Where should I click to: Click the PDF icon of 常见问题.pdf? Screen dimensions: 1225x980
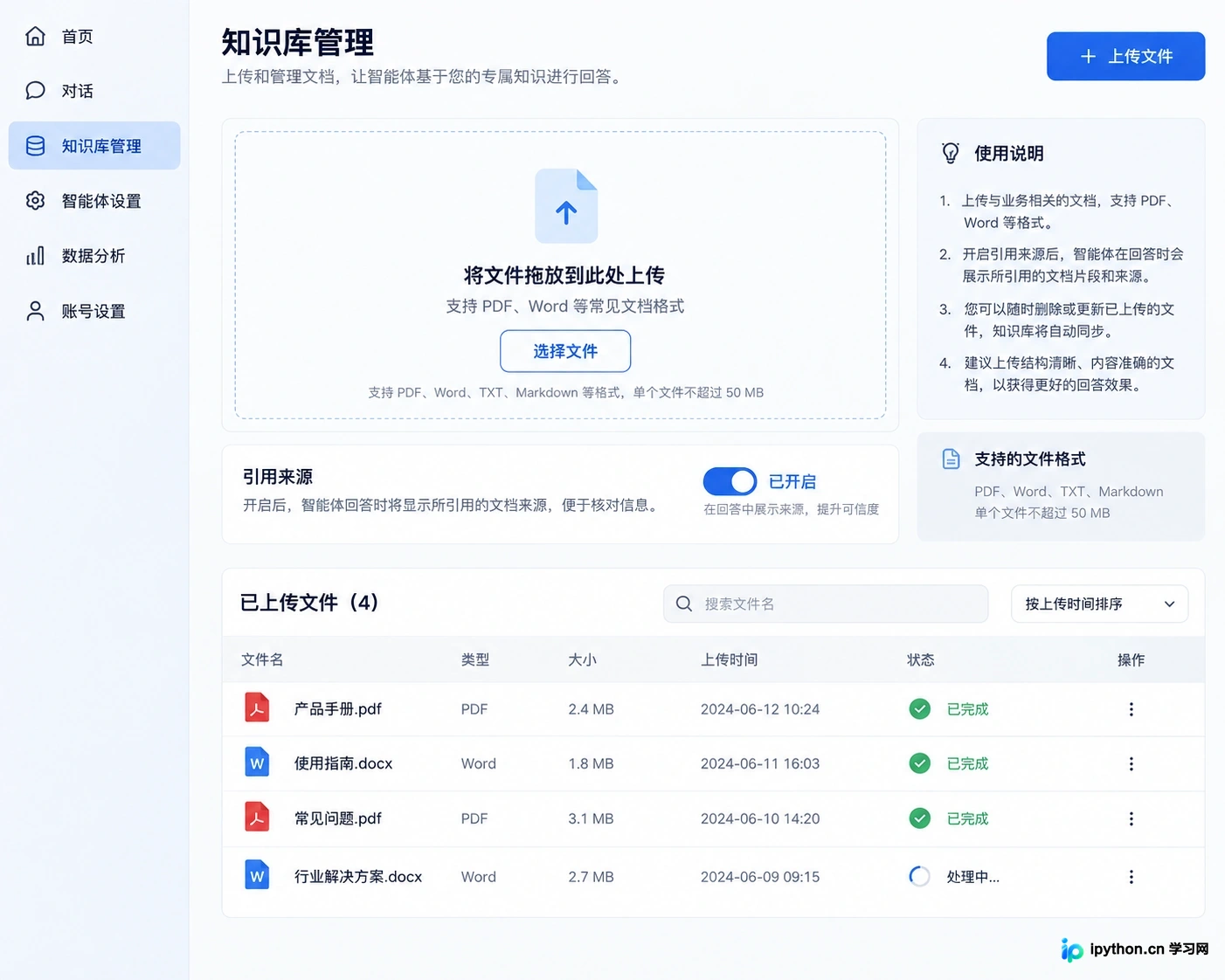257,818
